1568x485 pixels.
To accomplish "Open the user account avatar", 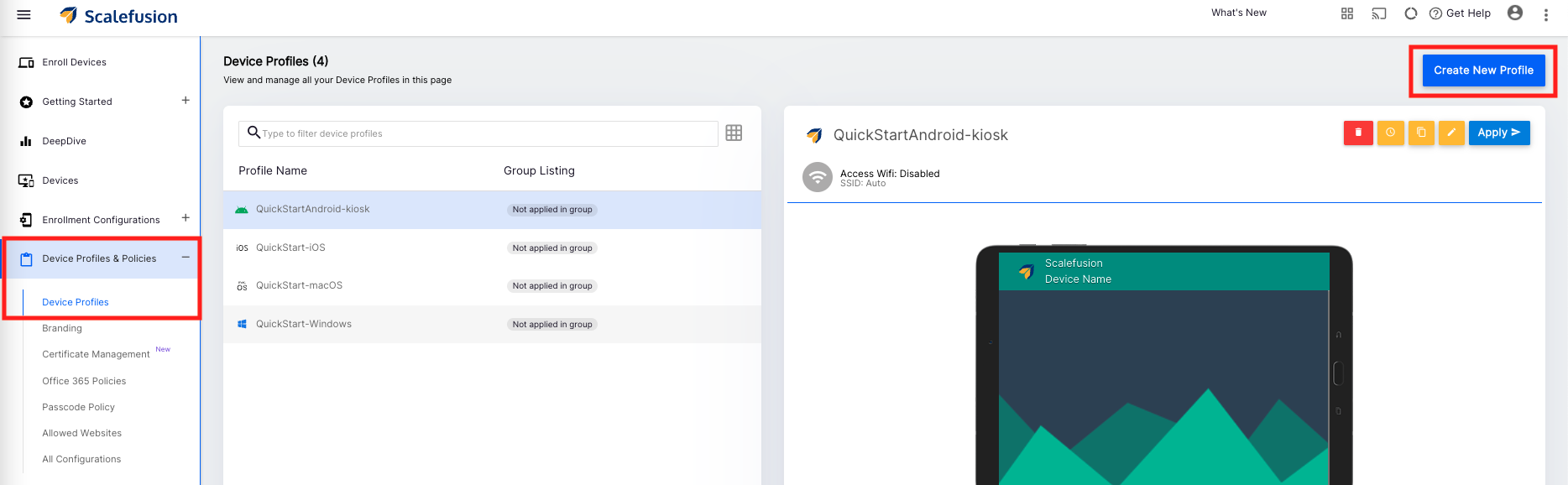I will point(1515,13).
